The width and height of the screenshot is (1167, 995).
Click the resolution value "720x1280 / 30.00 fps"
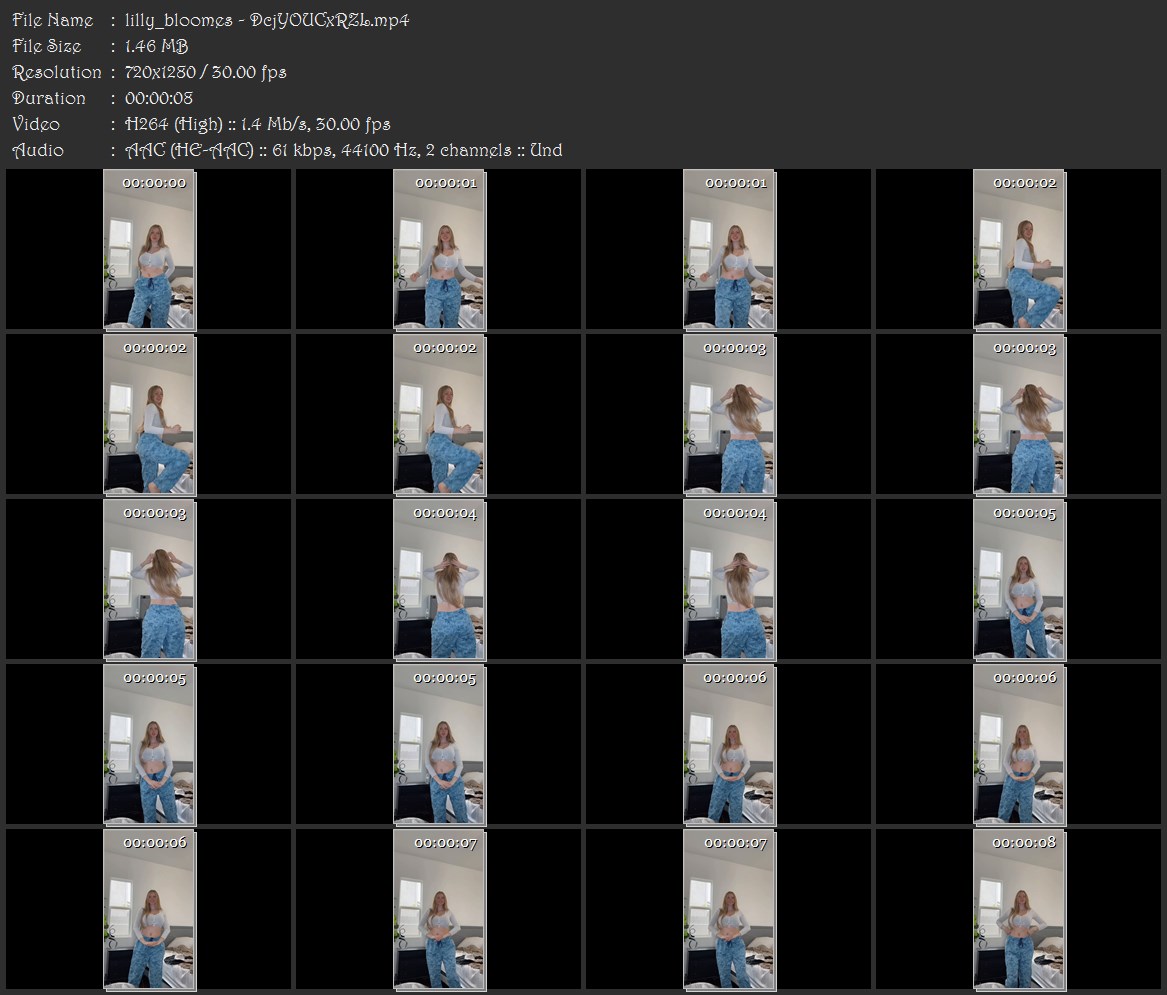pos(205,72)
